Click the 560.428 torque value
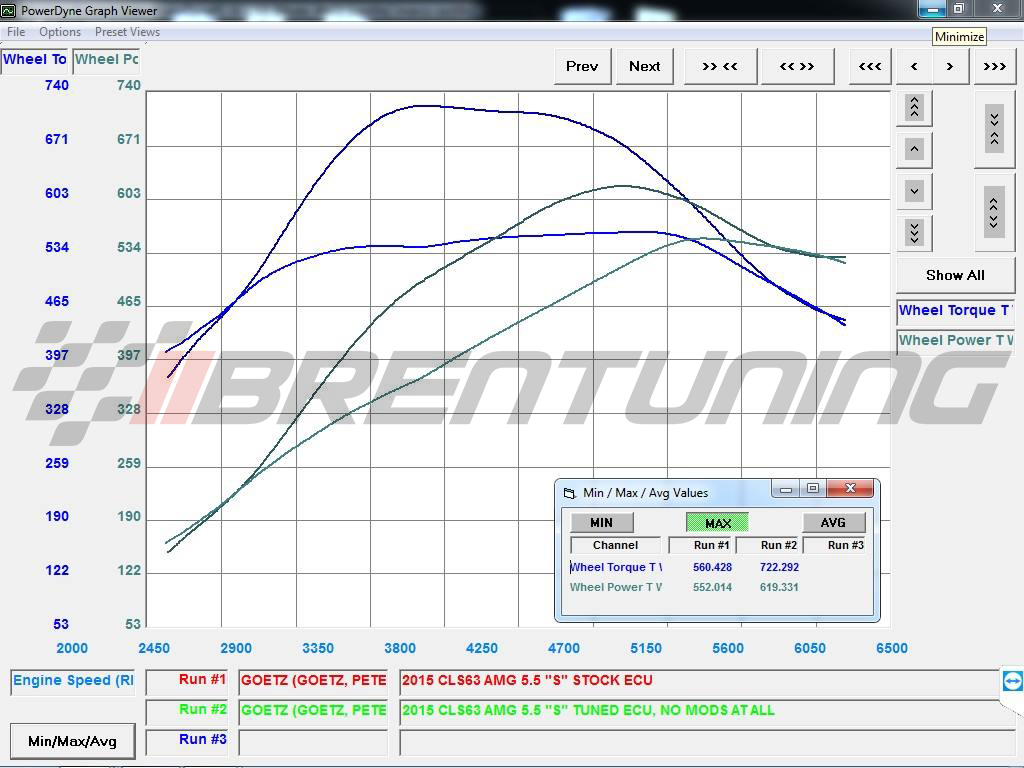Viewport: 1024px width, 768px height. [x=712, y=568]
